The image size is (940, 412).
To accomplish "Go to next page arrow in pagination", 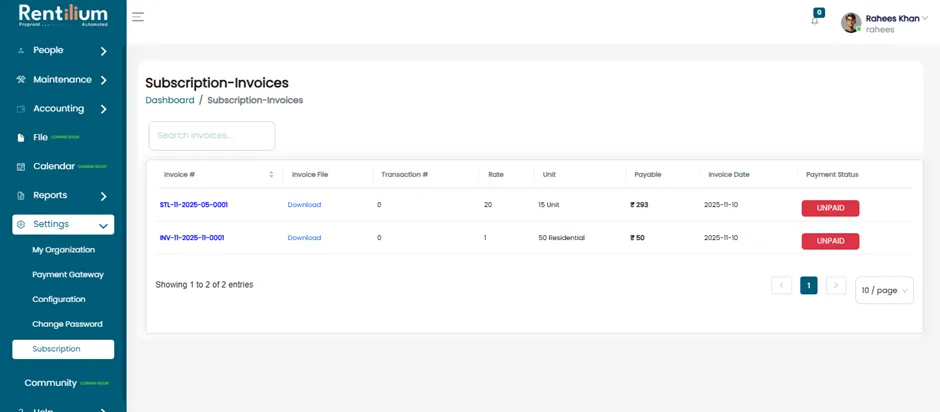I will 836,285.
